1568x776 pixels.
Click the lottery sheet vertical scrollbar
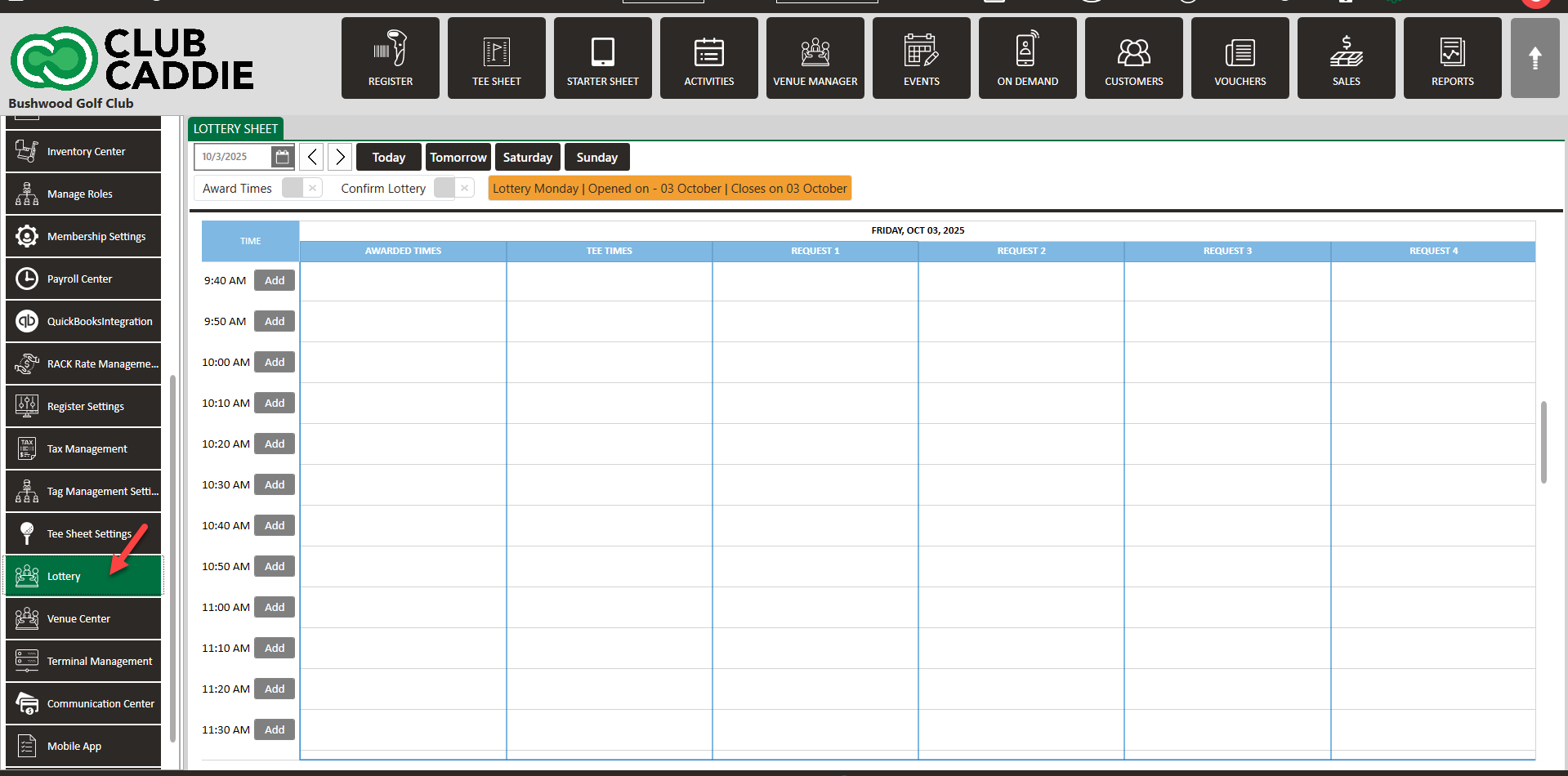1543,441
